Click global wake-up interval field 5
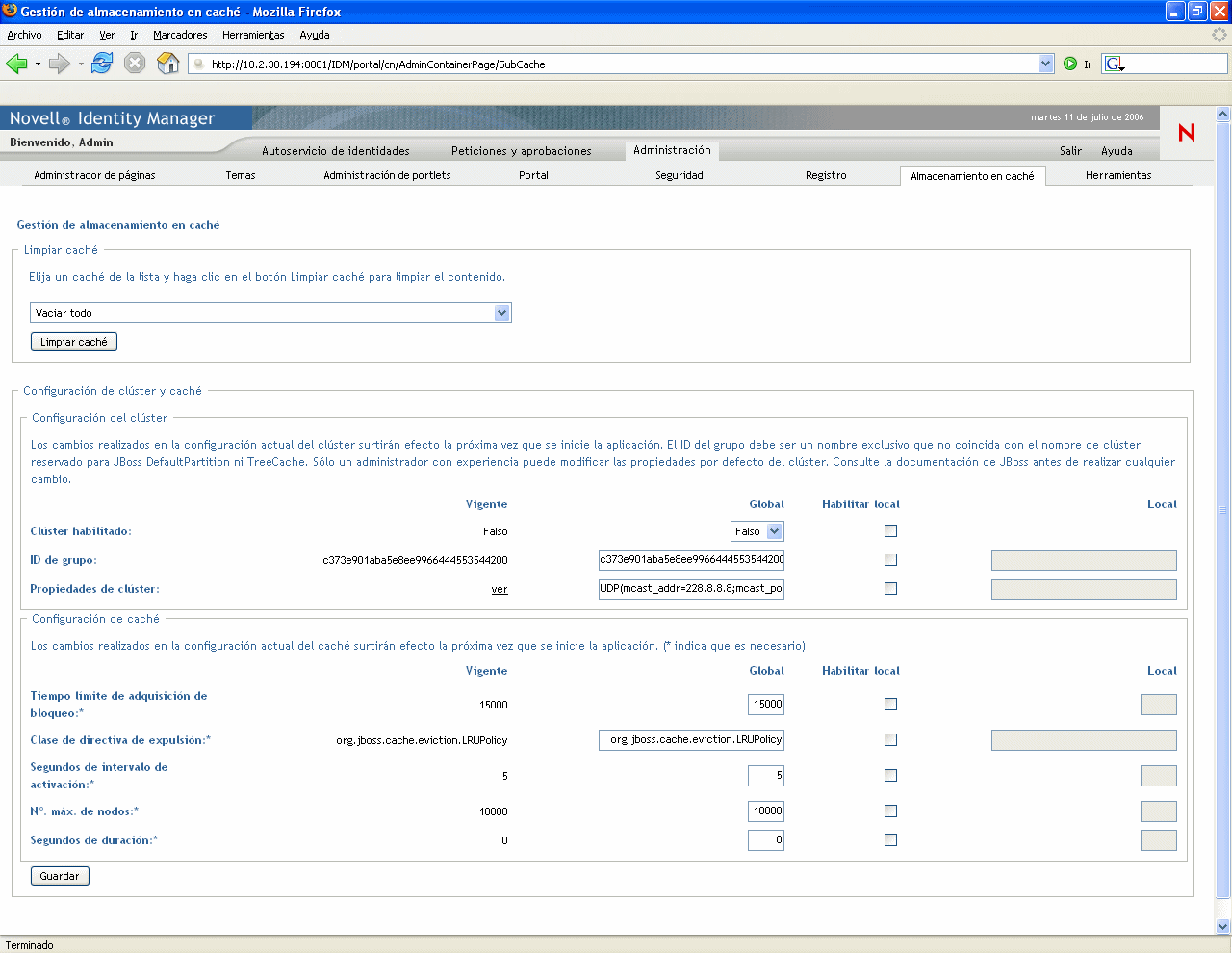 pos(766,775)
